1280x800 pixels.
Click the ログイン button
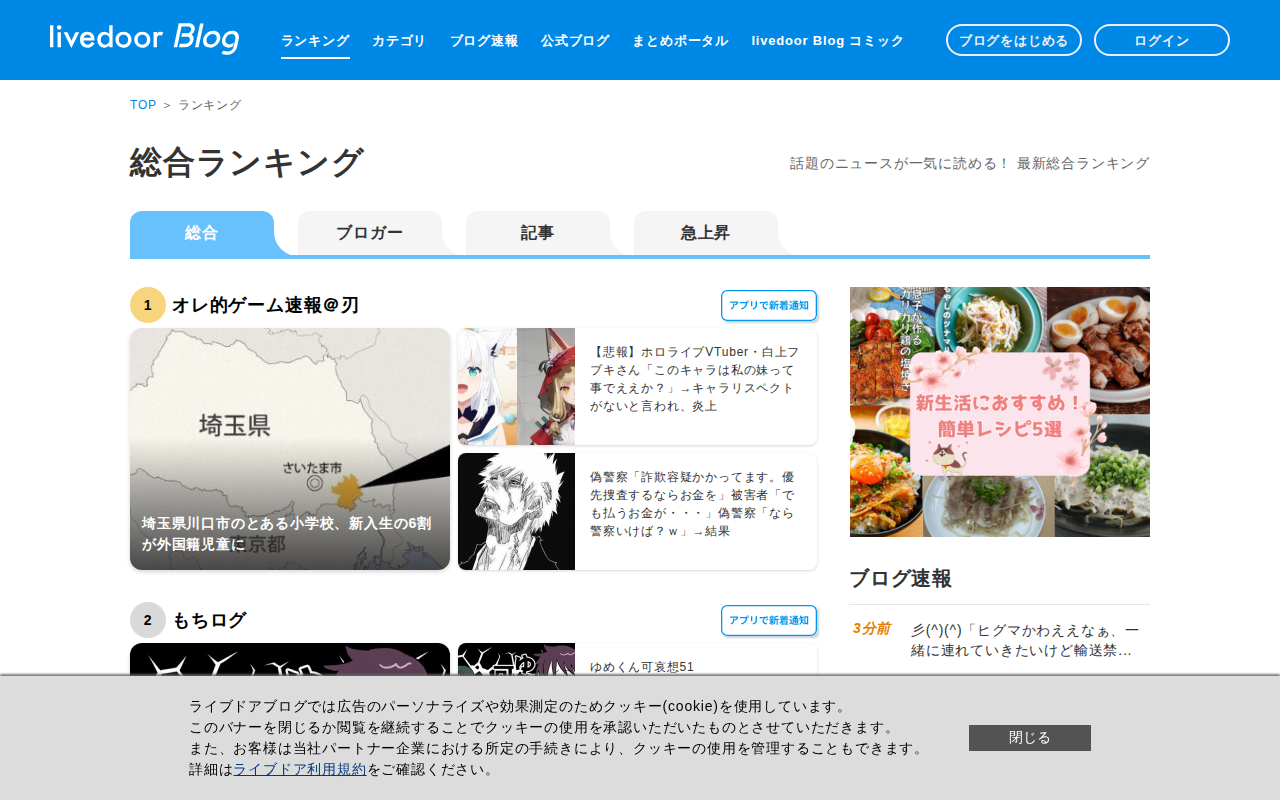(1162, 40)
